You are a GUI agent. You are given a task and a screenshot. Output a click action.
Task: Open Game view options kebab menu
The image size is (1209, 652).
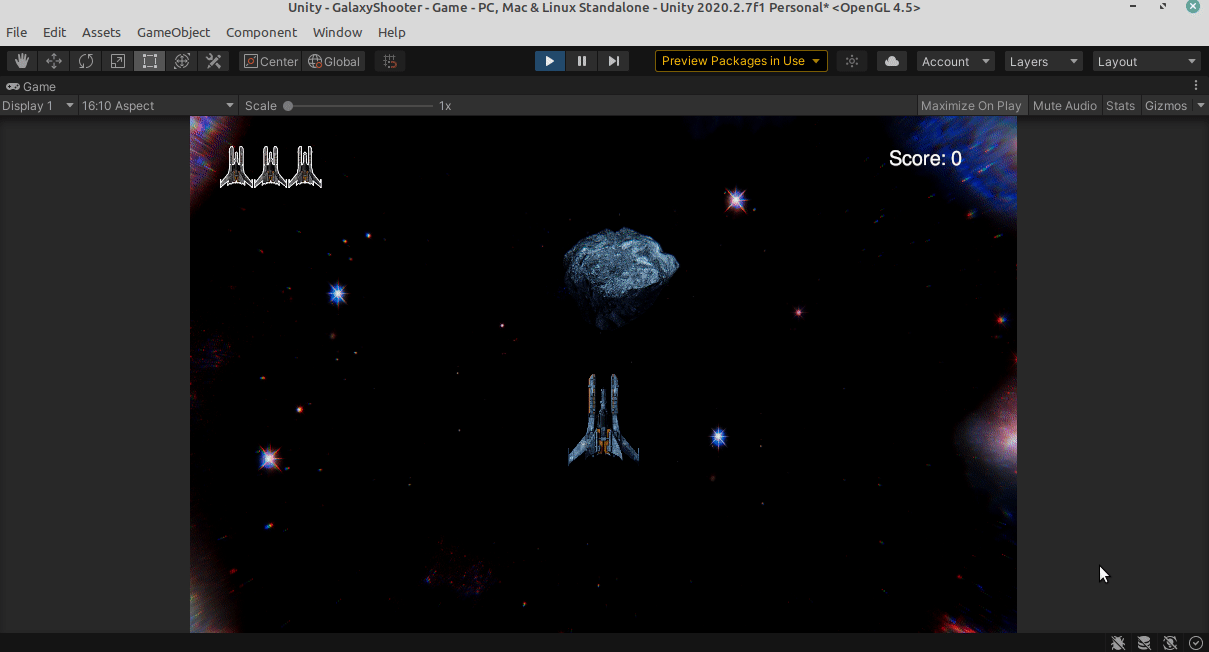click(x=1196, y=86)
